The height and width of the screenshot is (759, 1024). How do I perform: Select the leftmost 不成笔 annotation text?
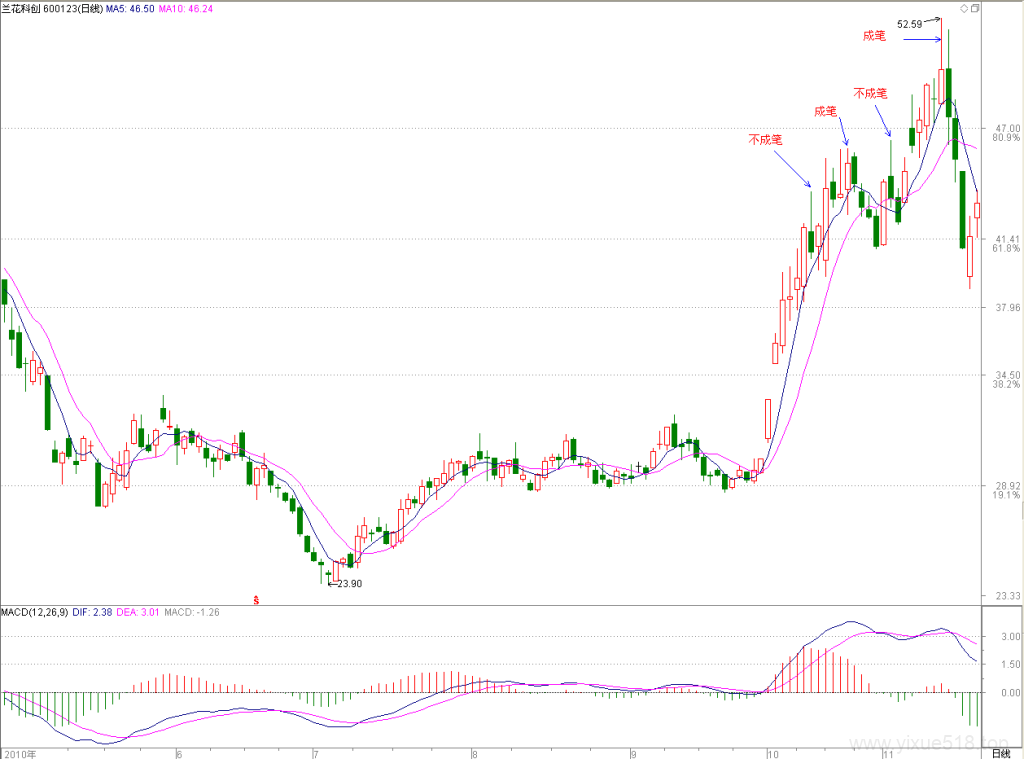tap(765, 139)
